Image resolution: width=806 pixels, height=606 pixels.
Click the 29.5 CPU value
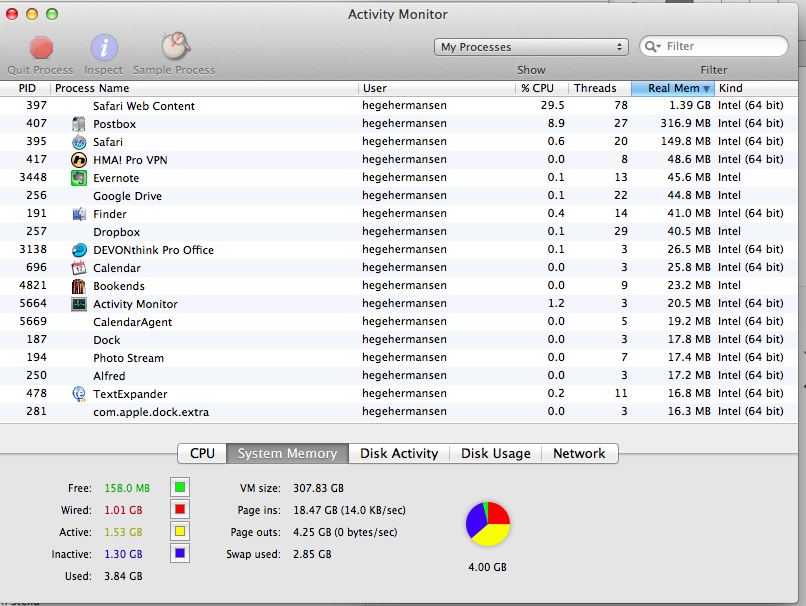(553, 105)
